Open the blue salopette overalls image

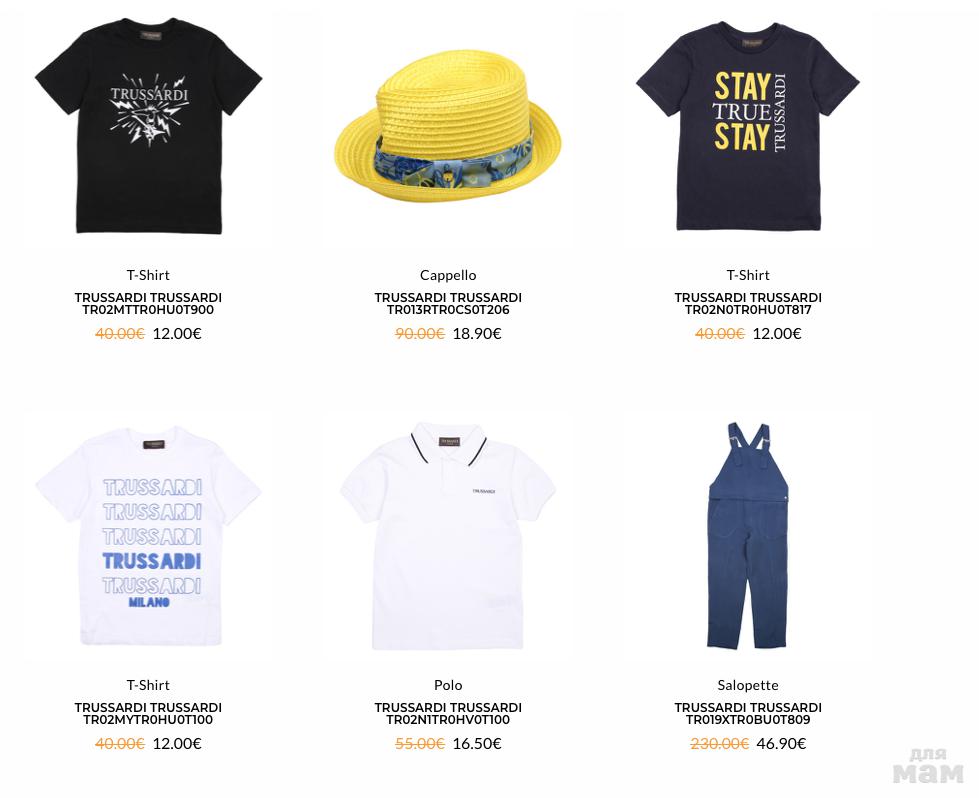click(748, 536)
